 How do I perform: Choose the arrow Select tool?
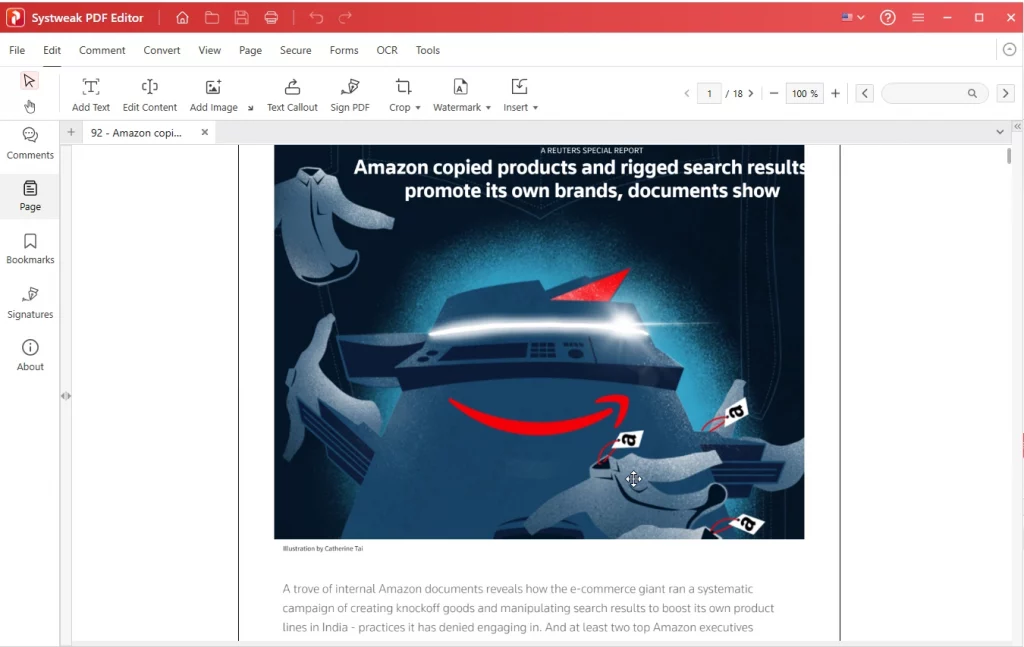[29, 80]
